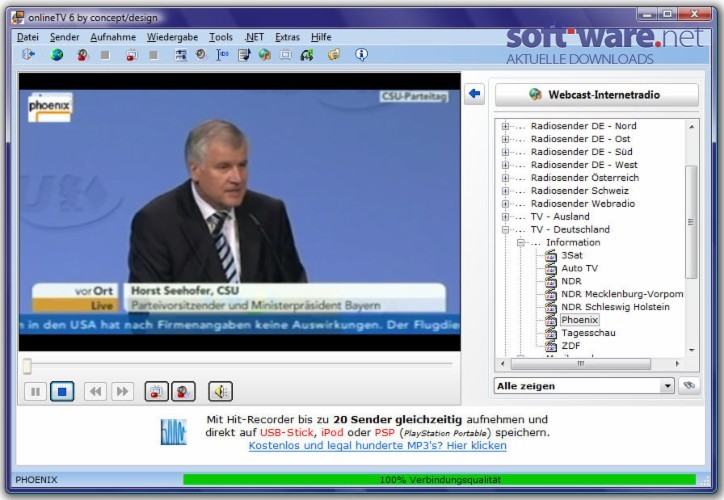Open the Hilfe menu
The image size is (724, 500).
click(321, 37)
